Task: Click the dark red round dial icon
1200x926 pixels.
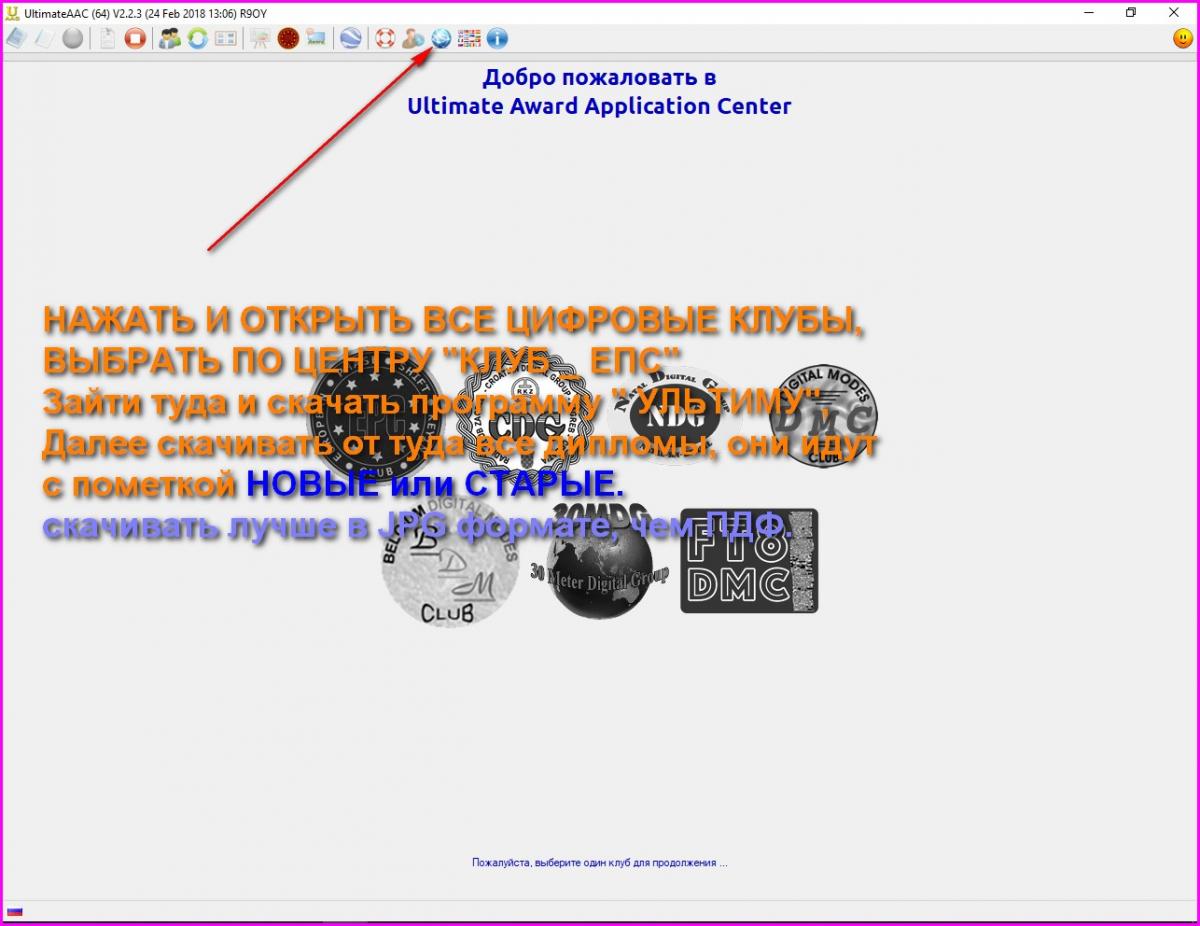Action: click(x=289, y=39)
